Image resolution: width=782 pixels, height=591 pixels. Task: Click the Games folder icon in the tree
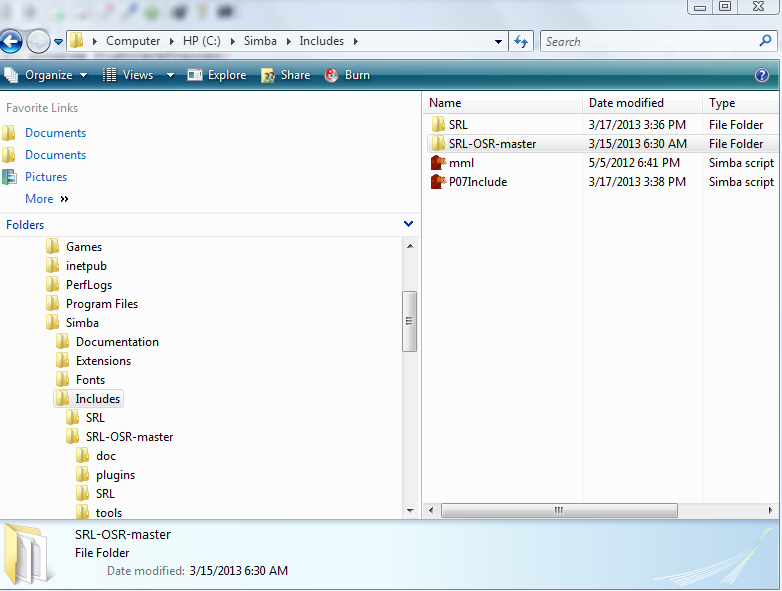(52, 247)
